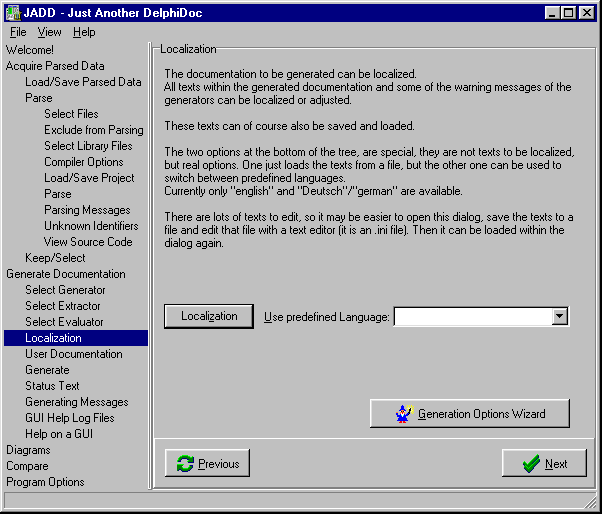Open Parsing Messages in the tree

(x=87, y=210)
